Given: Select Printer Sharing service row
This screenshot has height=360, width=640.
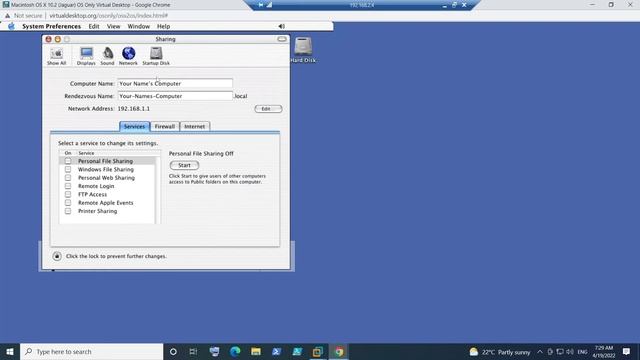Looking at the screenshot, I should [x=107, y=211].
